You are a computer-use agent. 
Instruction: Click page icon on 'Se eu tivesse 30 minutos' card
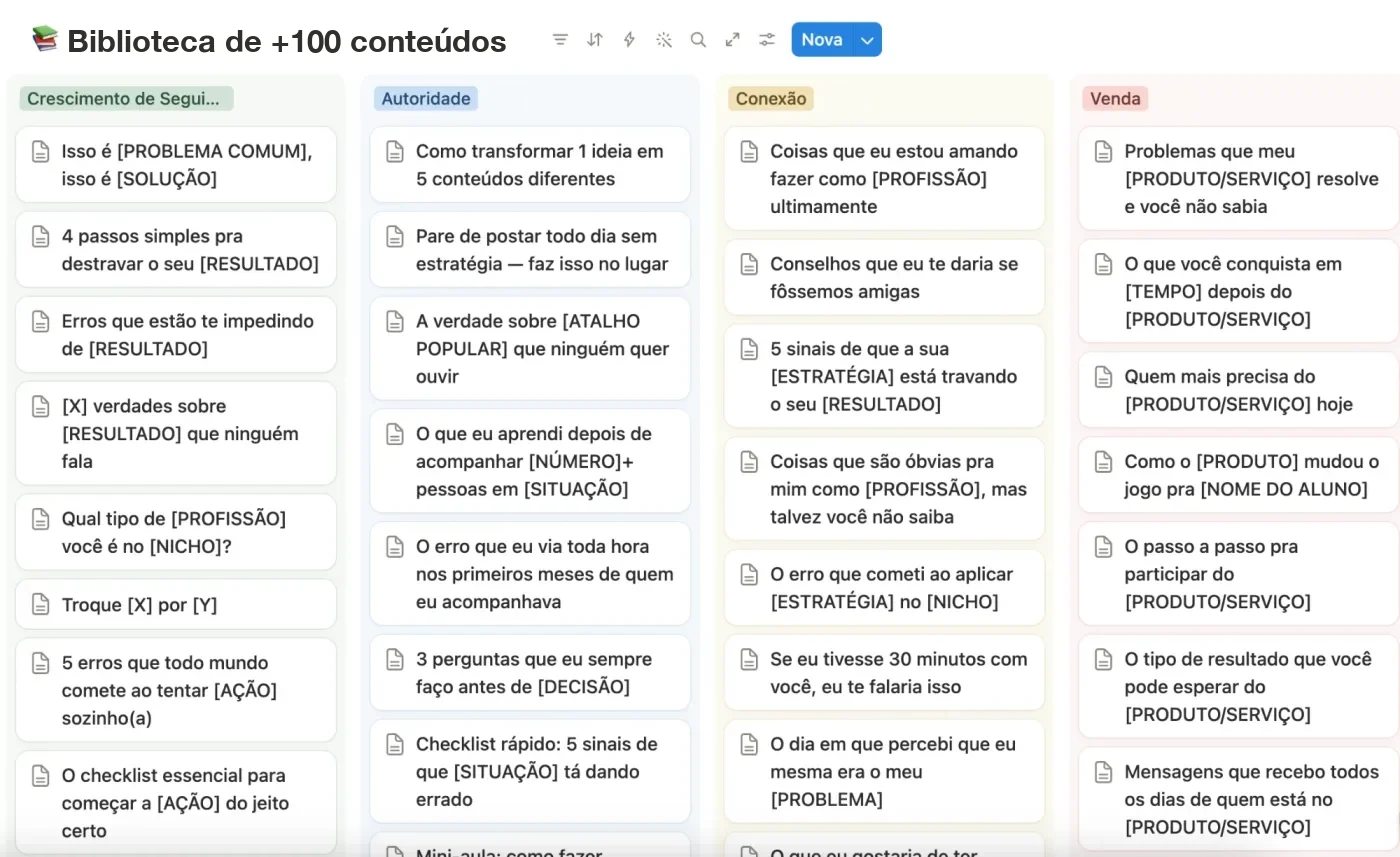(x=749, y=660)
